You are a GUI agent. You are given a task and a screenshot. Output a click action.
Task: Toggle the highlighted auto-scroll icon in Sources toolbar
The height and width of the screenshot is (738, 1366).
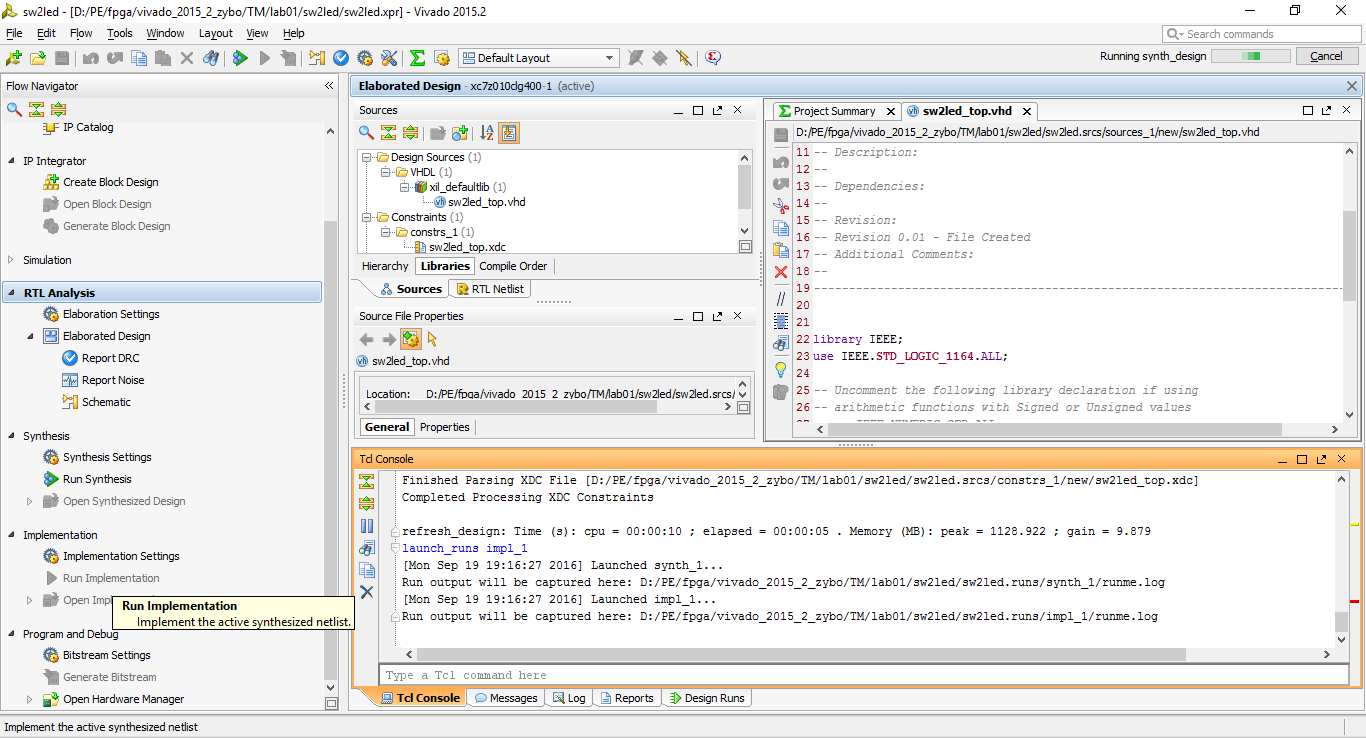pyautogui.click(x=509, y=132)
